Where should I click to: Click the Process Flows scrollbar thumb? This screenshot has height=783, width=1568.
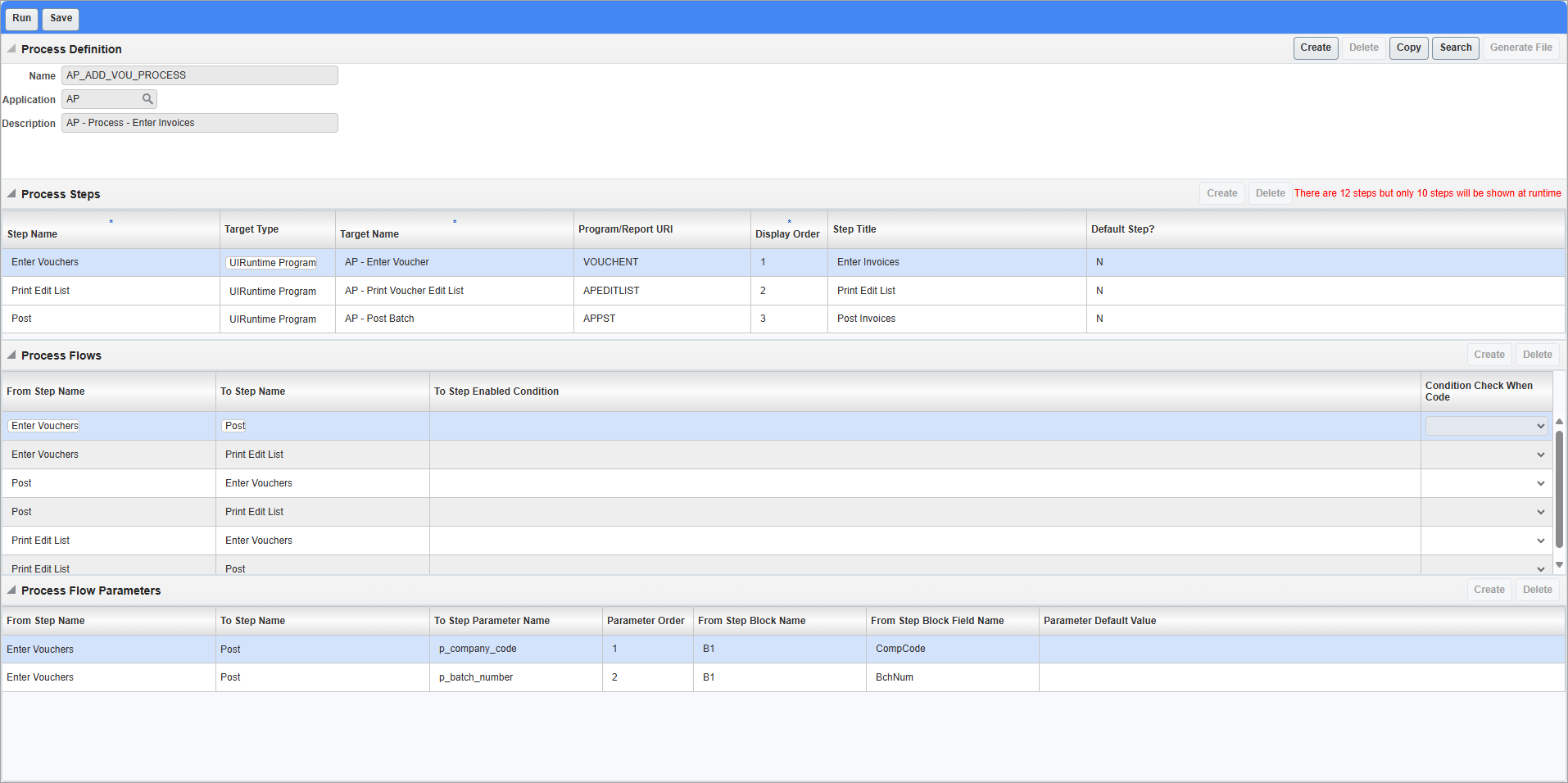pos(1559,489)
